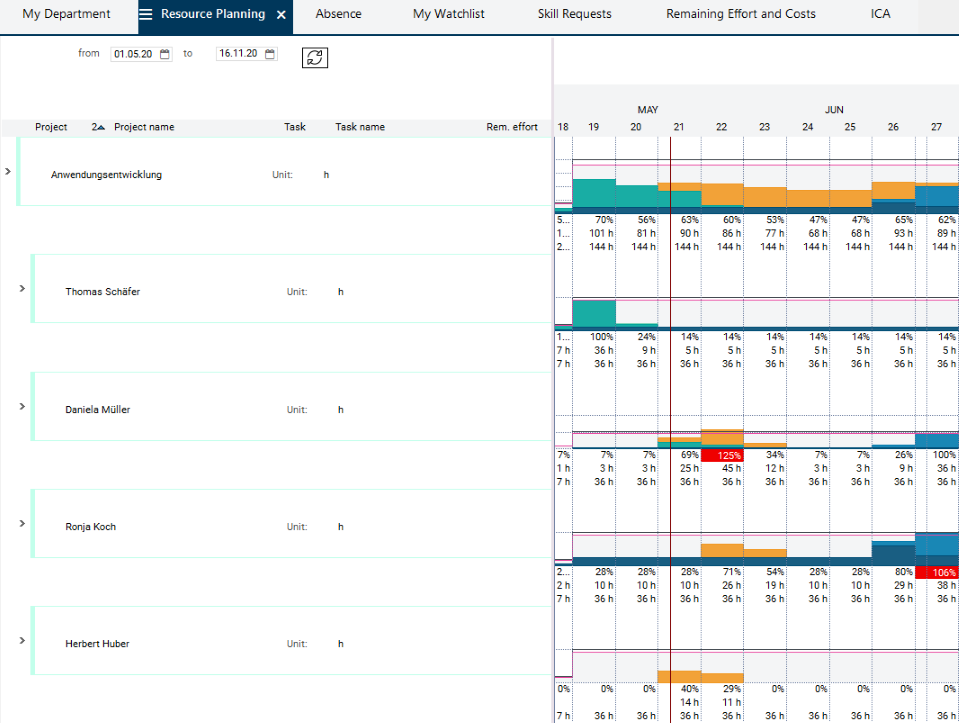Viewport: 959px width, 723px height.
Task: Expand the Ronja Koch row
Action: click(x=22, y=523)
